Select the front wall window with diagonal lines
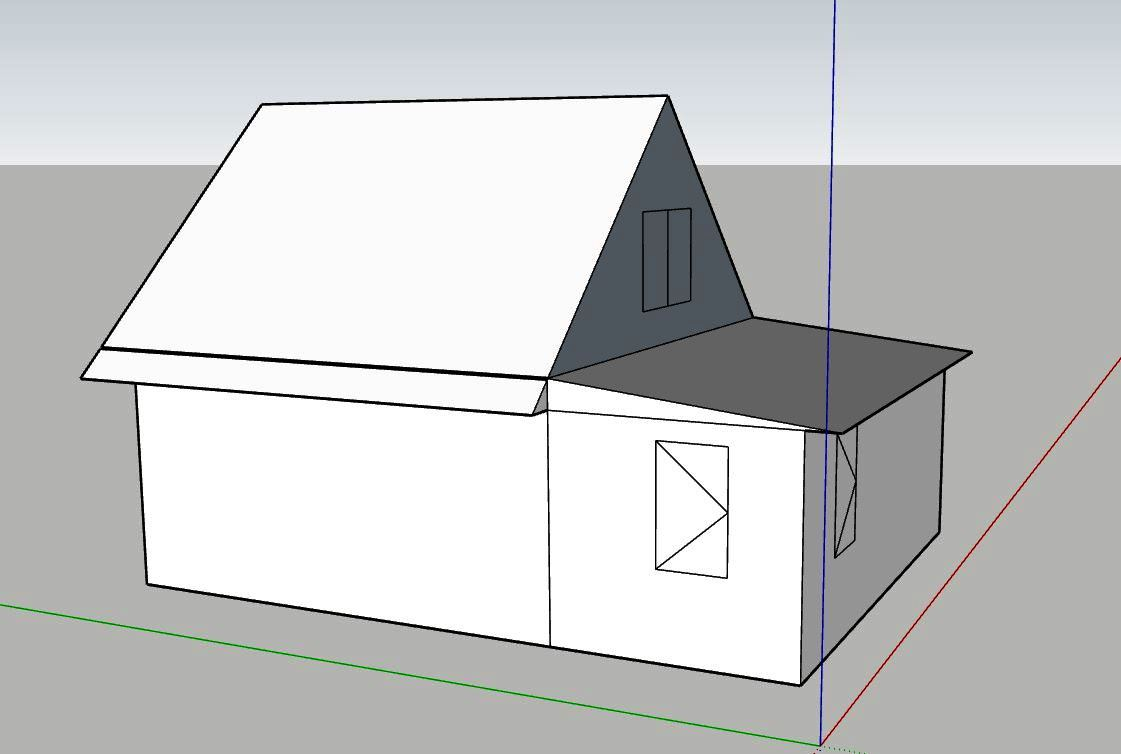The width and height of the screenshot is (1121, 754). [x=691, y=509]
